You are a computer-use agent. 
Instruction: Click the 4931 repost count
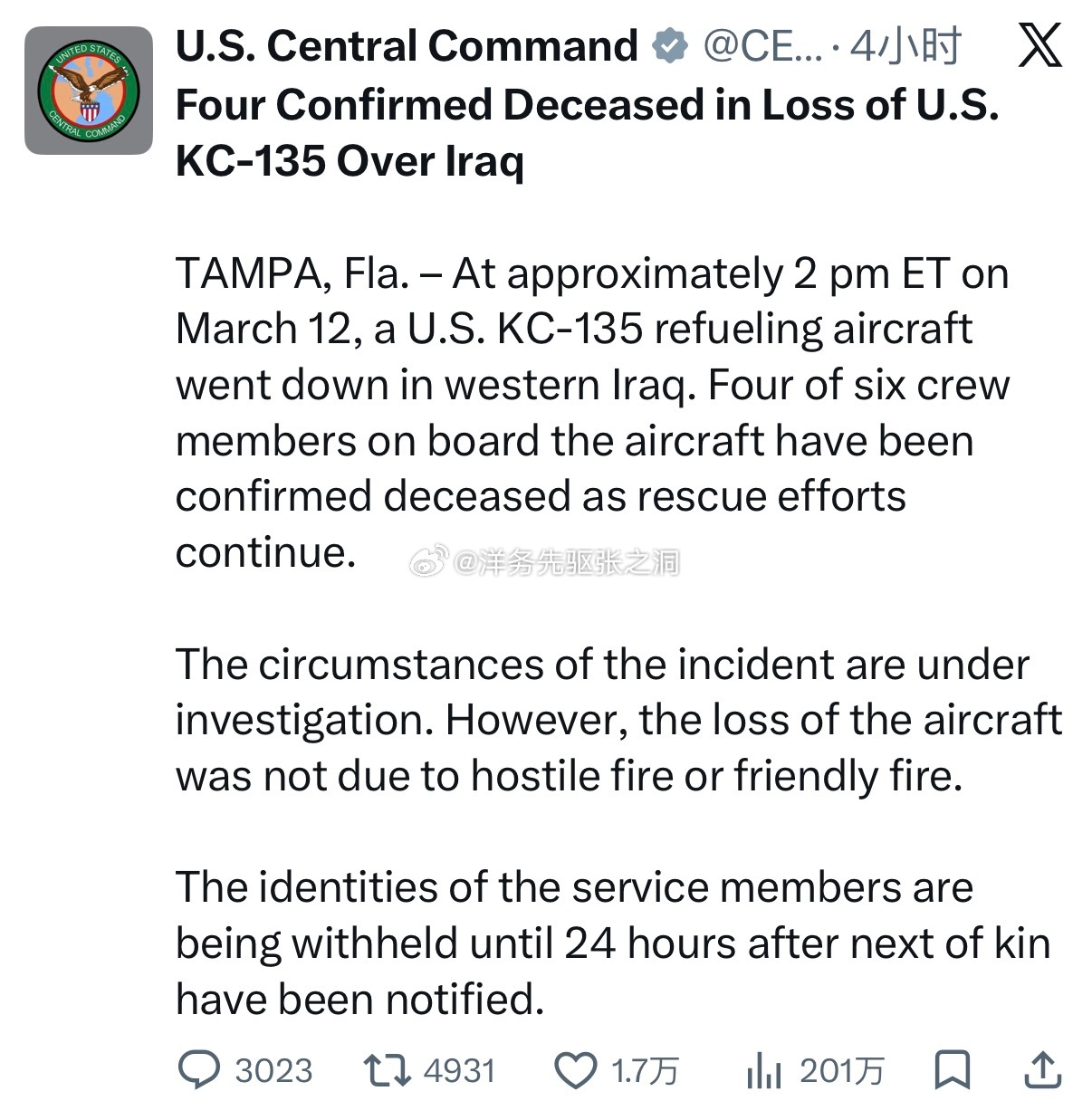459,1070
